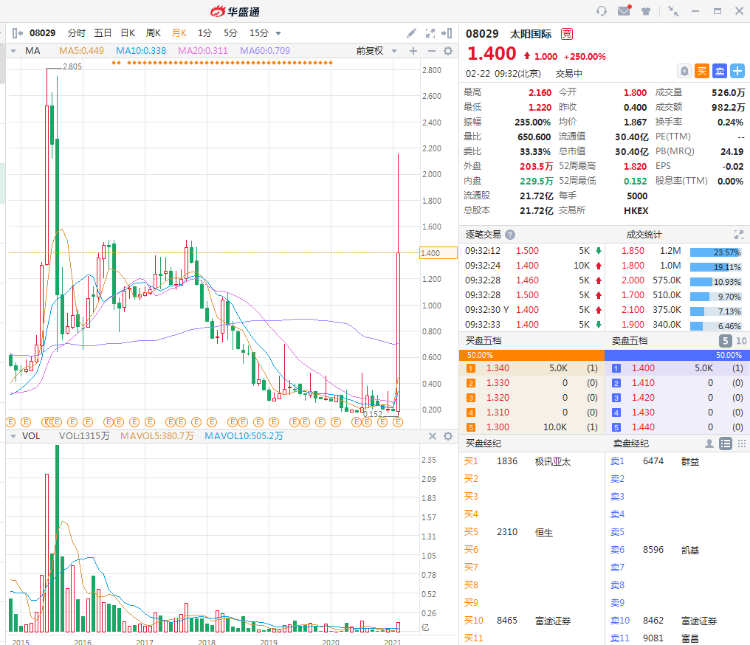Click the stock code 08029 above the chart
The image size is (750, 645).
tap(43, 33)
